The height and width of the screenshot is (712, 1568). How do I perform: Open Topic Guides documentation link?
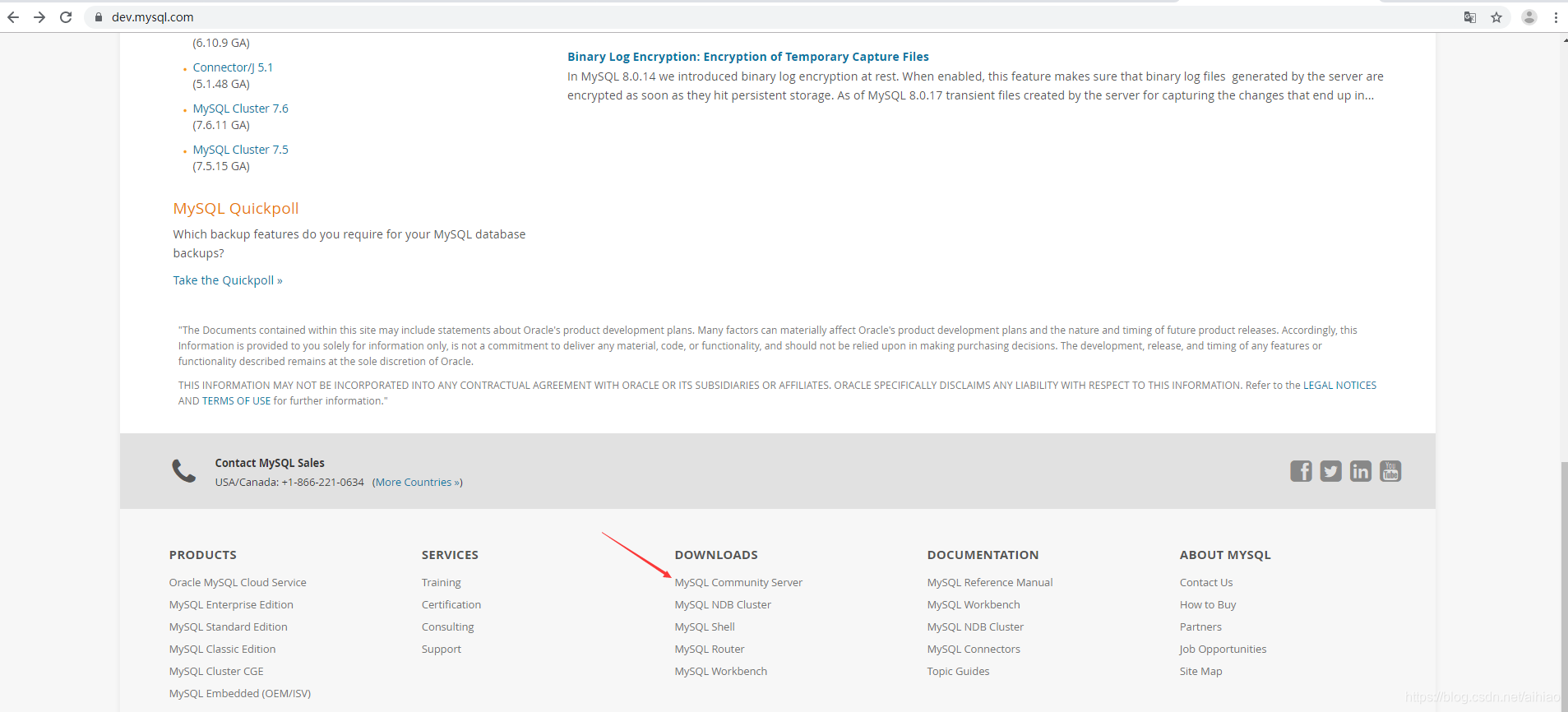coord(959,672)
